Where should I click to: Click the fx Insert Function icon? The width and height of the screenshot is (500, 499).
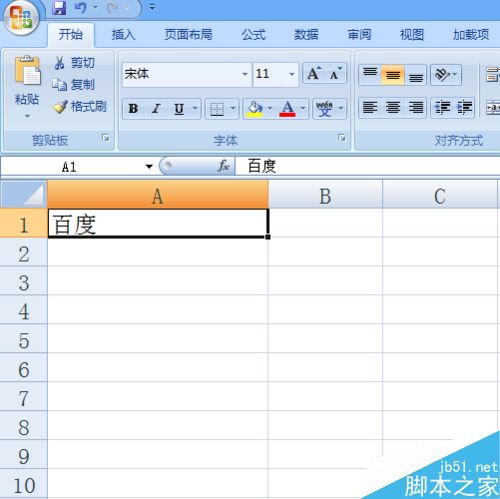pos(223,166)
